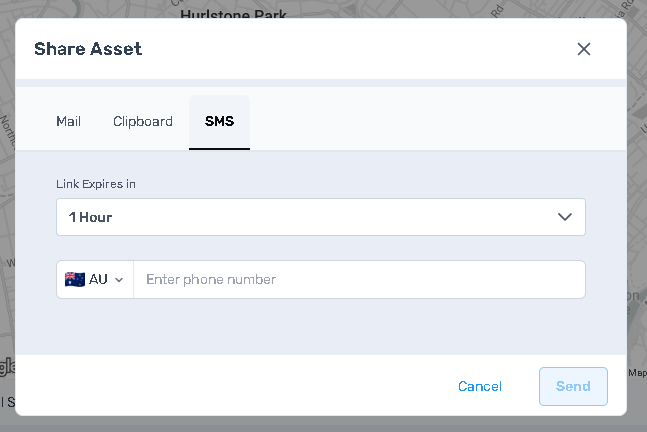Viewport: 647px width, 432px height.
Task: Close the Share Asset dialog
Action: tap(584, 49)
